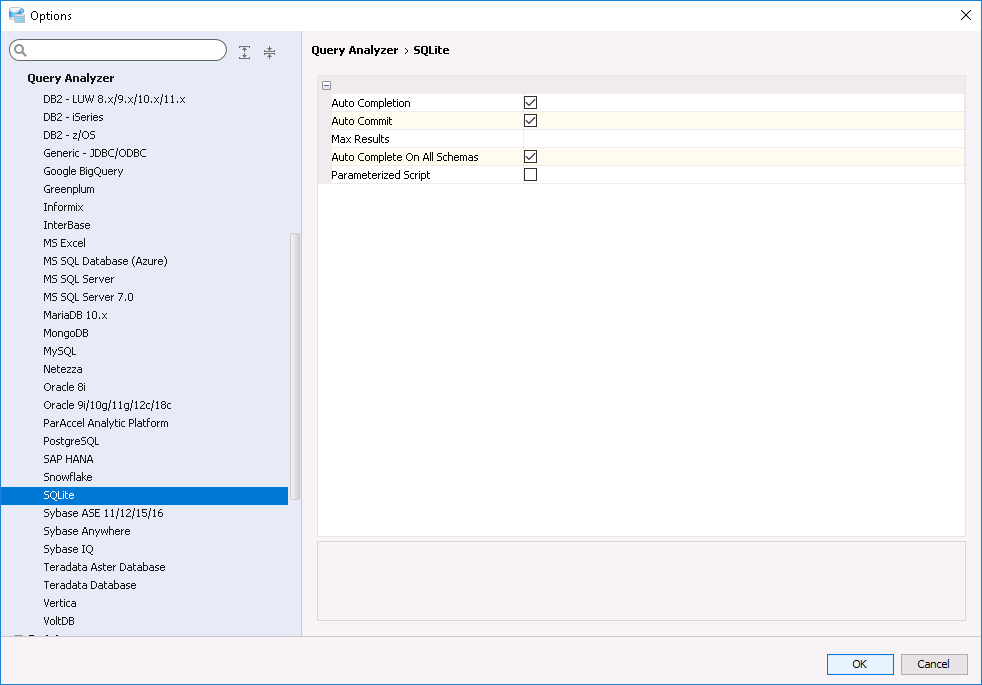The width and height of the screenshot is (982, 685).
Task: Click the expand all tree icon
Action: [245, 52]
